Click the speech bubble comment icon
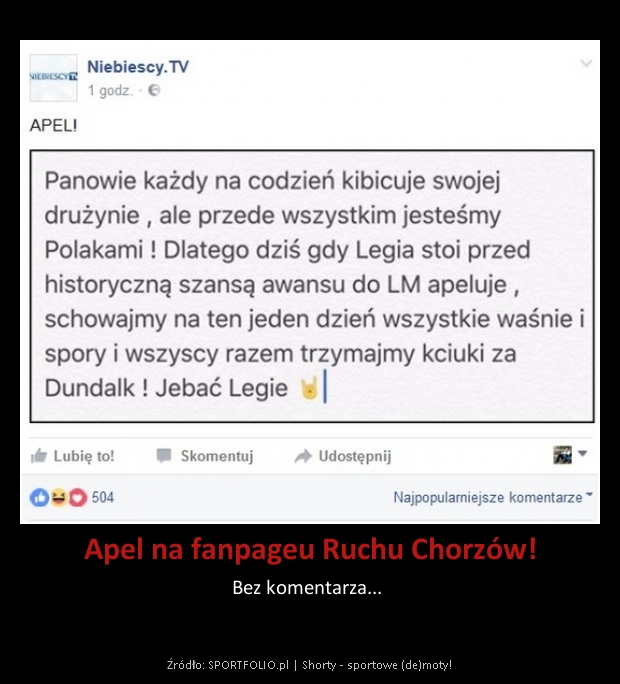 tap(164, 455)
